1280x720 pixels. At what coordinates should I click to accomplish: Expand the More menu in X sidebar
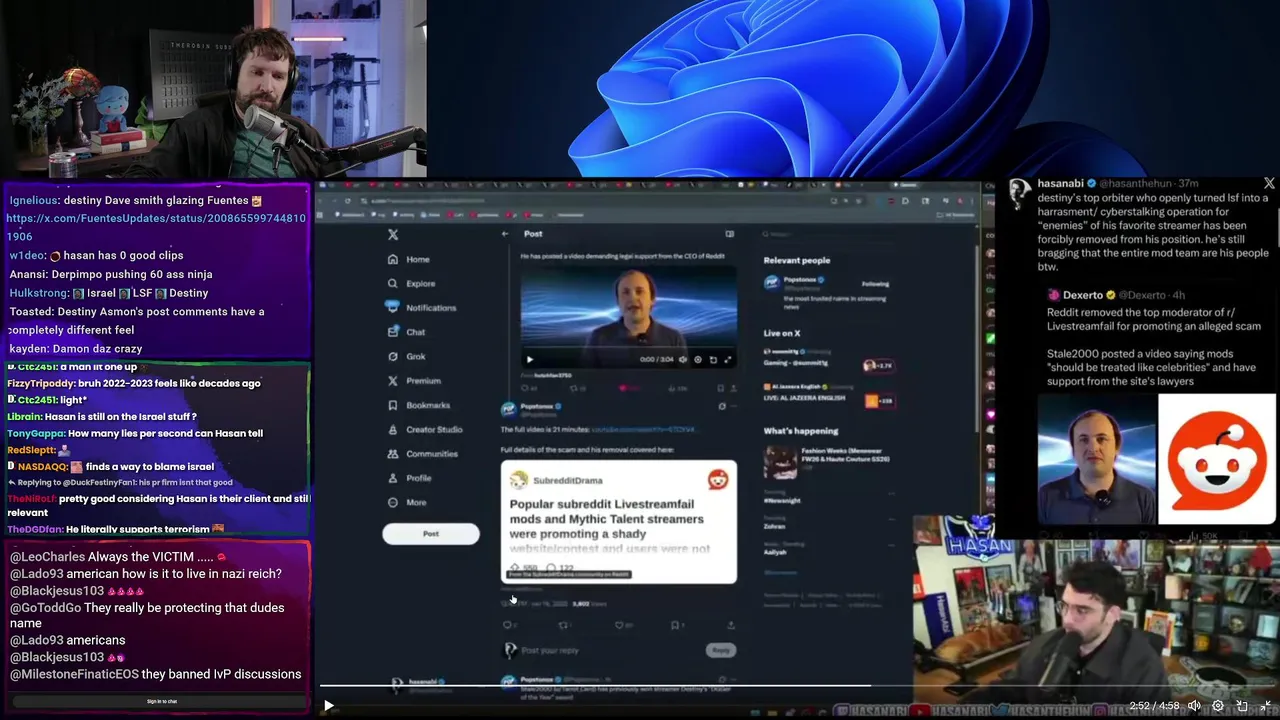pyautogui.click(x=407, y=502)
